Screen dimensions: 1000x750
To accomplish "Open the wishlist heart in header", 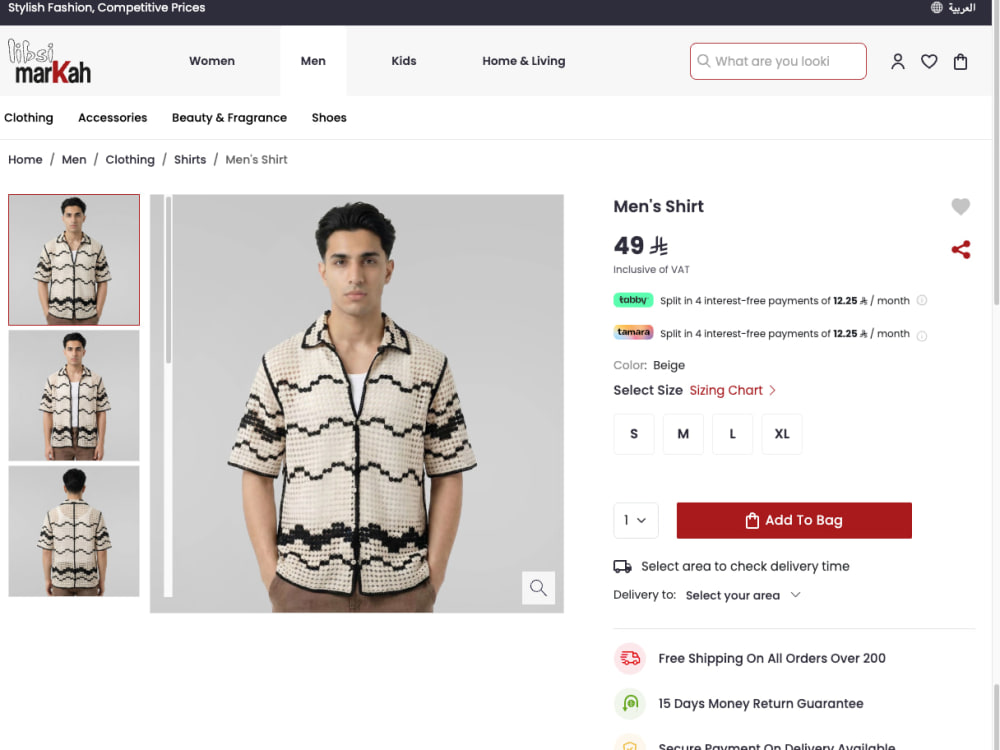I will [929, 61].
